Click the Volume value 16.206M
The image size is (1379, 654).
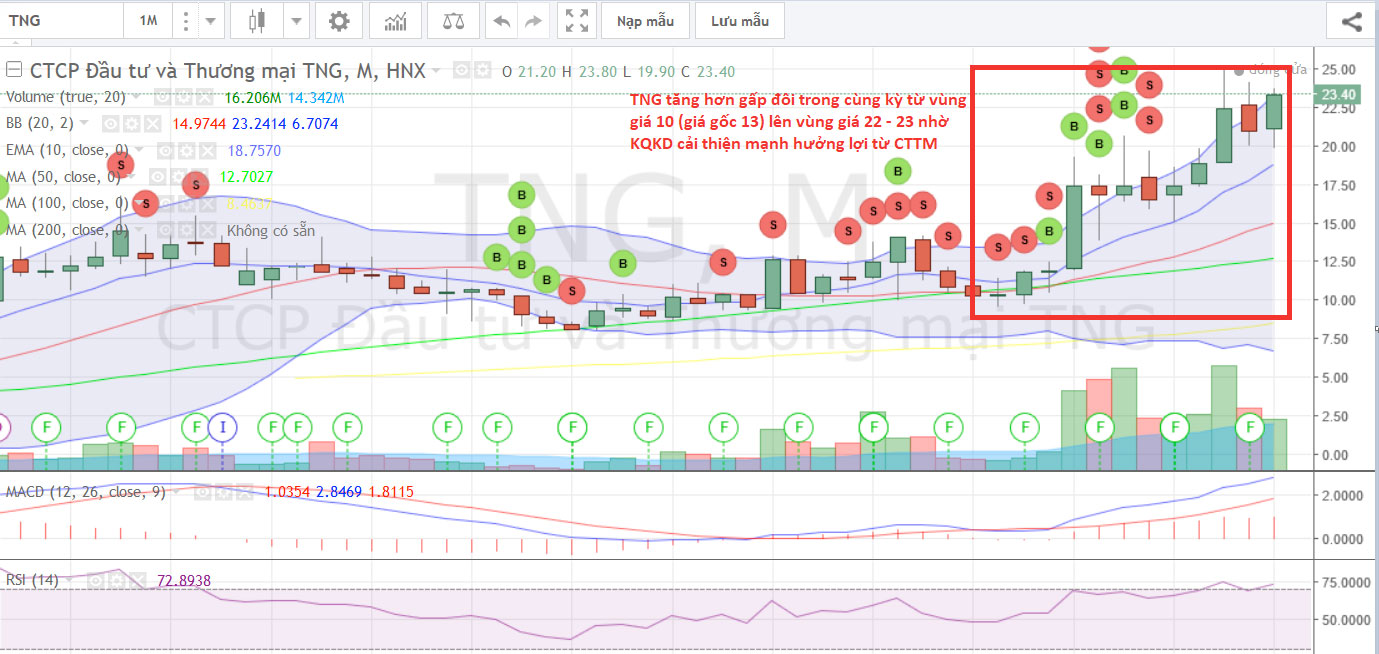pos(253,98)
